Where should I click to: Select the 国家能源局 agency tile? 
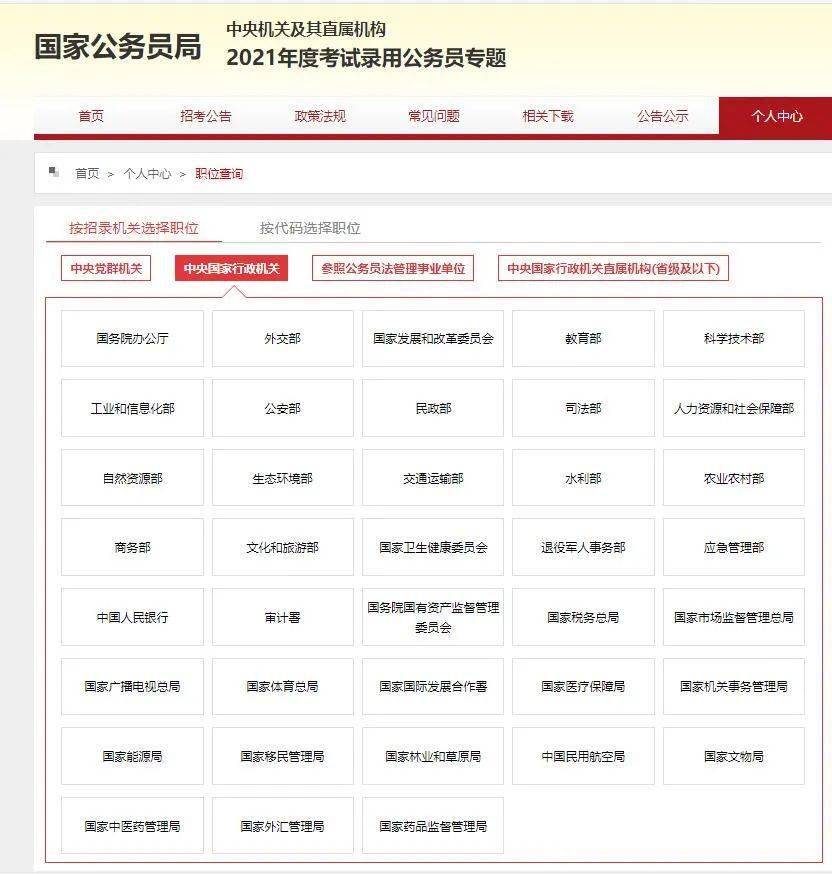click(x=133, y=756)
